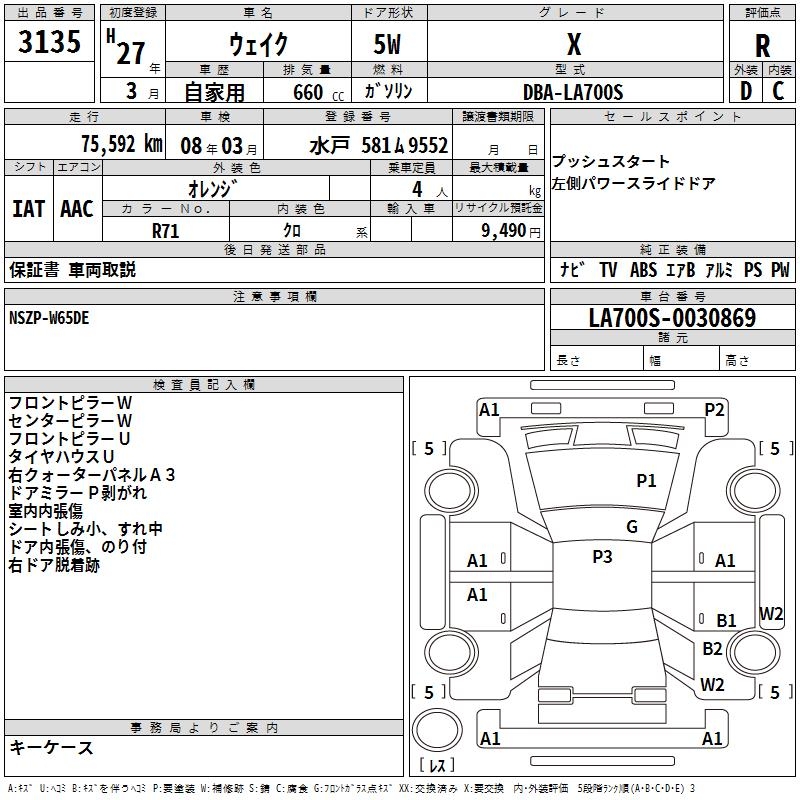Click inspector note 右ドア脱着跡
The image size is (800, 800).
(54, 565)
